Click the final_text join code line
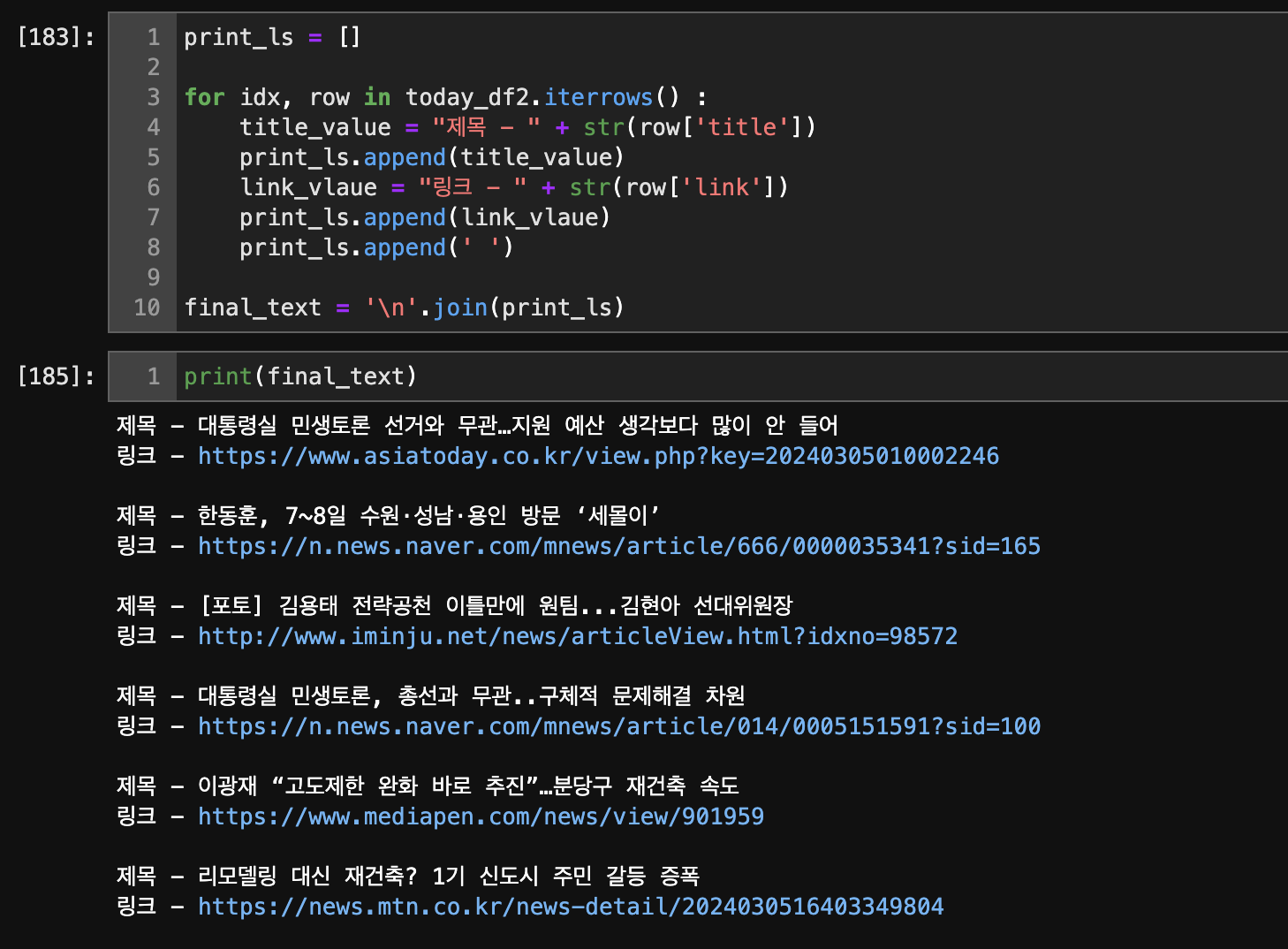The height and width of the screenshot is (949, 1288). 404,307
